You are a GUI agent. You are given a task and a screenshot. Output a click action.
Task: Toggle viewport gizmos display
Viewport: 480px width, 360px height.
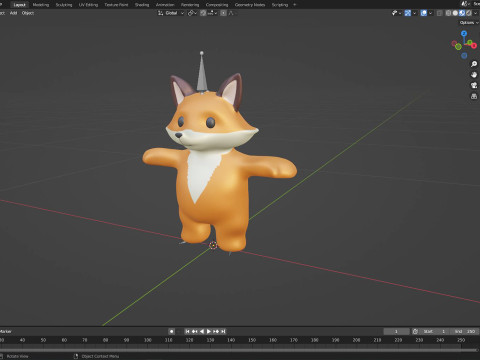408,13
